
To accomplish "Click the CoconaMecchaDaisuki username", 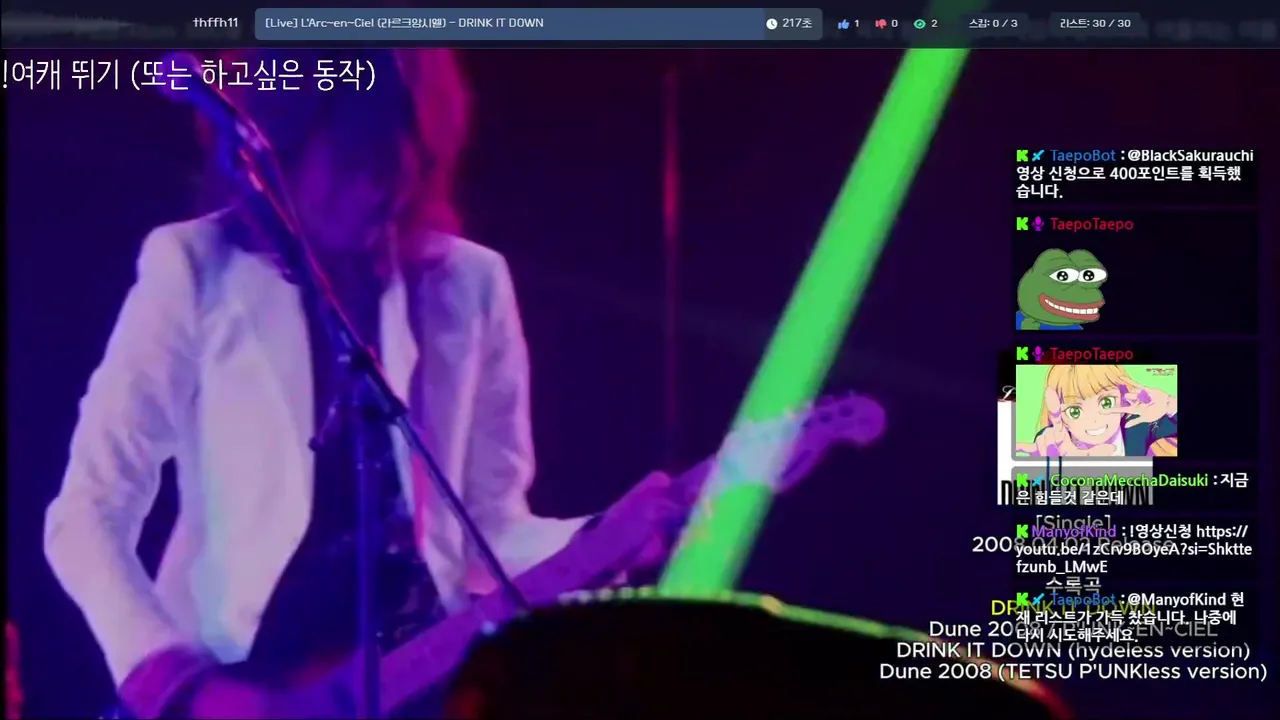I will click(1129, 481).
